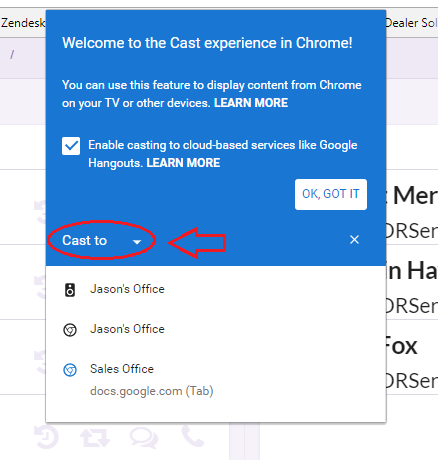Click the Chrome icon for second Jason's Office
This screenshot has height=460, width=438.
[70, 330]
